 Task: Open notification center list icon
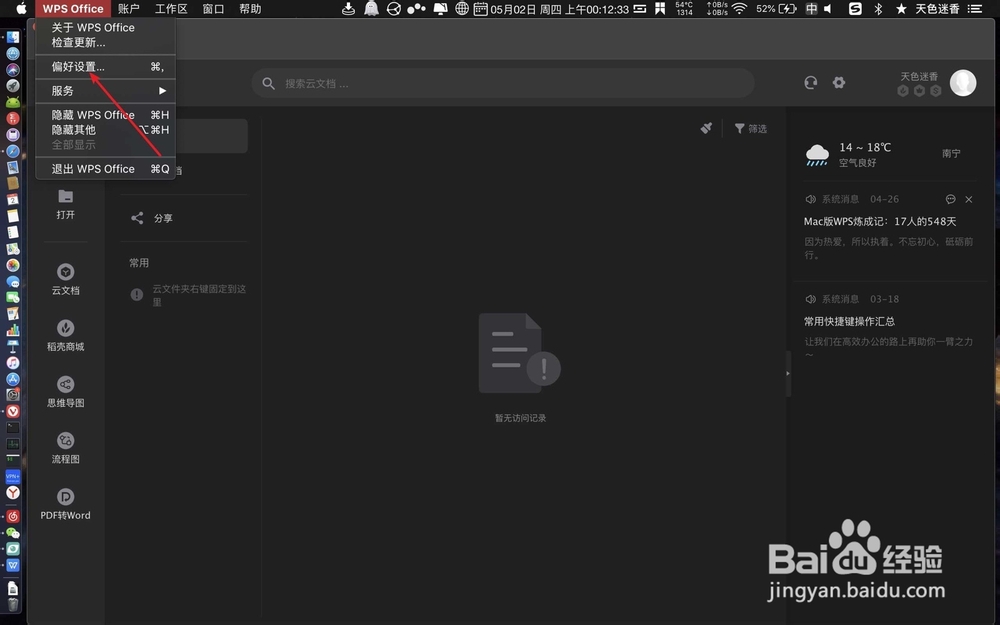975,8
